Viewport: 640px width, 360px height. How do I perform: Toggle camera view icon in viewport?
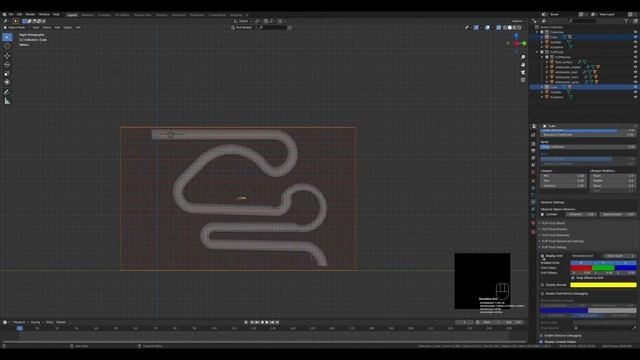523,72
